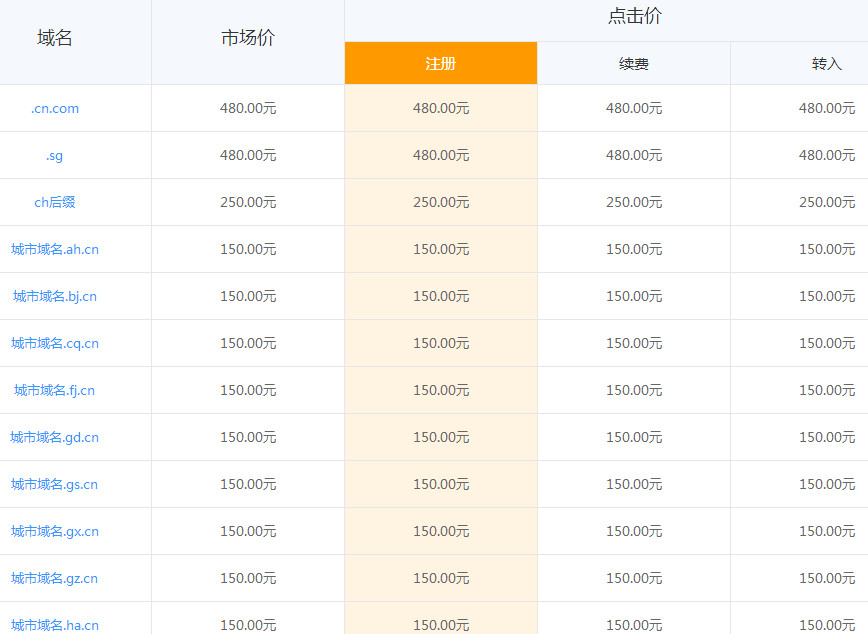Select the 城市域名.gs.cn link

tap(55, 485)
